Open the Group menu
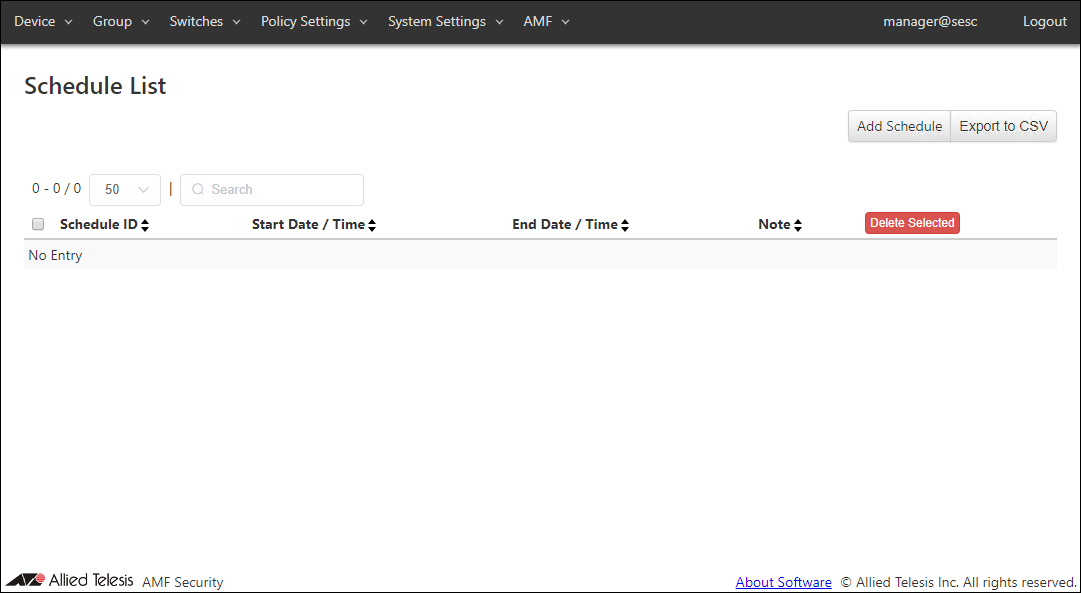This screenshot has height=593, width=1081. pos(121,22)
